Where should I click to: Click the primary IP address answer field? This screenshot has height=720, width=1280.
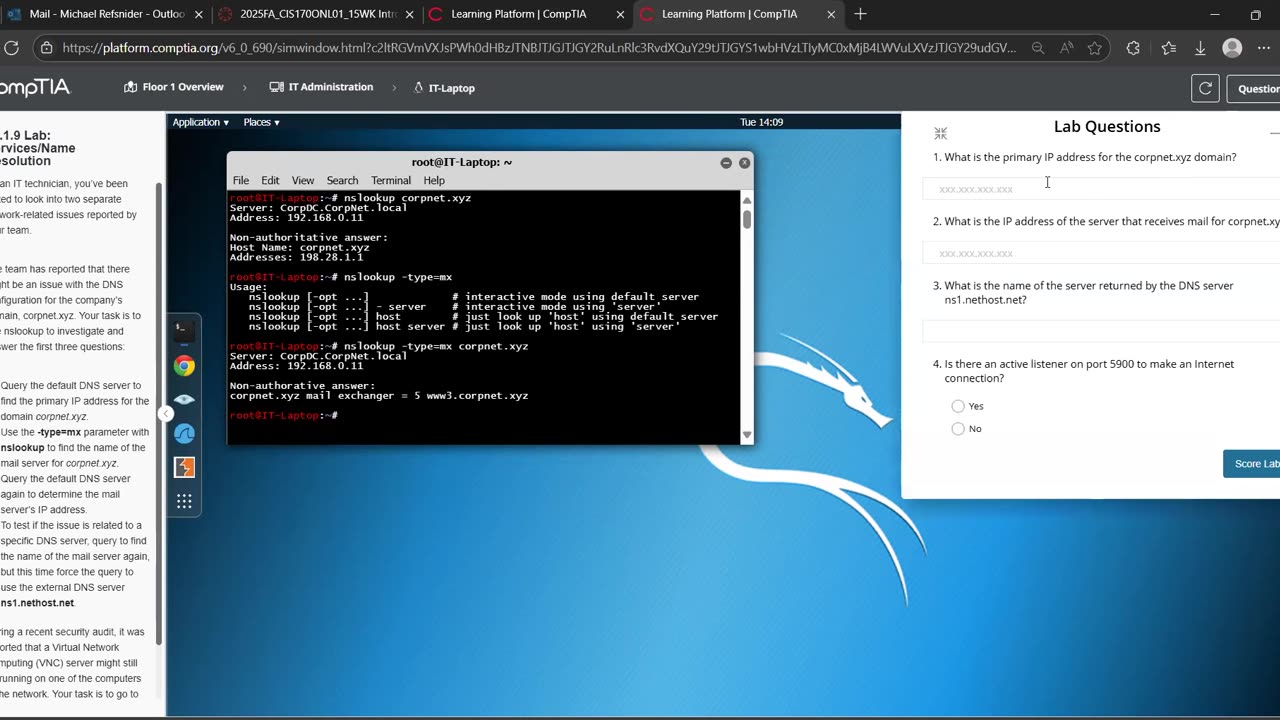(x=1101, y=189)
